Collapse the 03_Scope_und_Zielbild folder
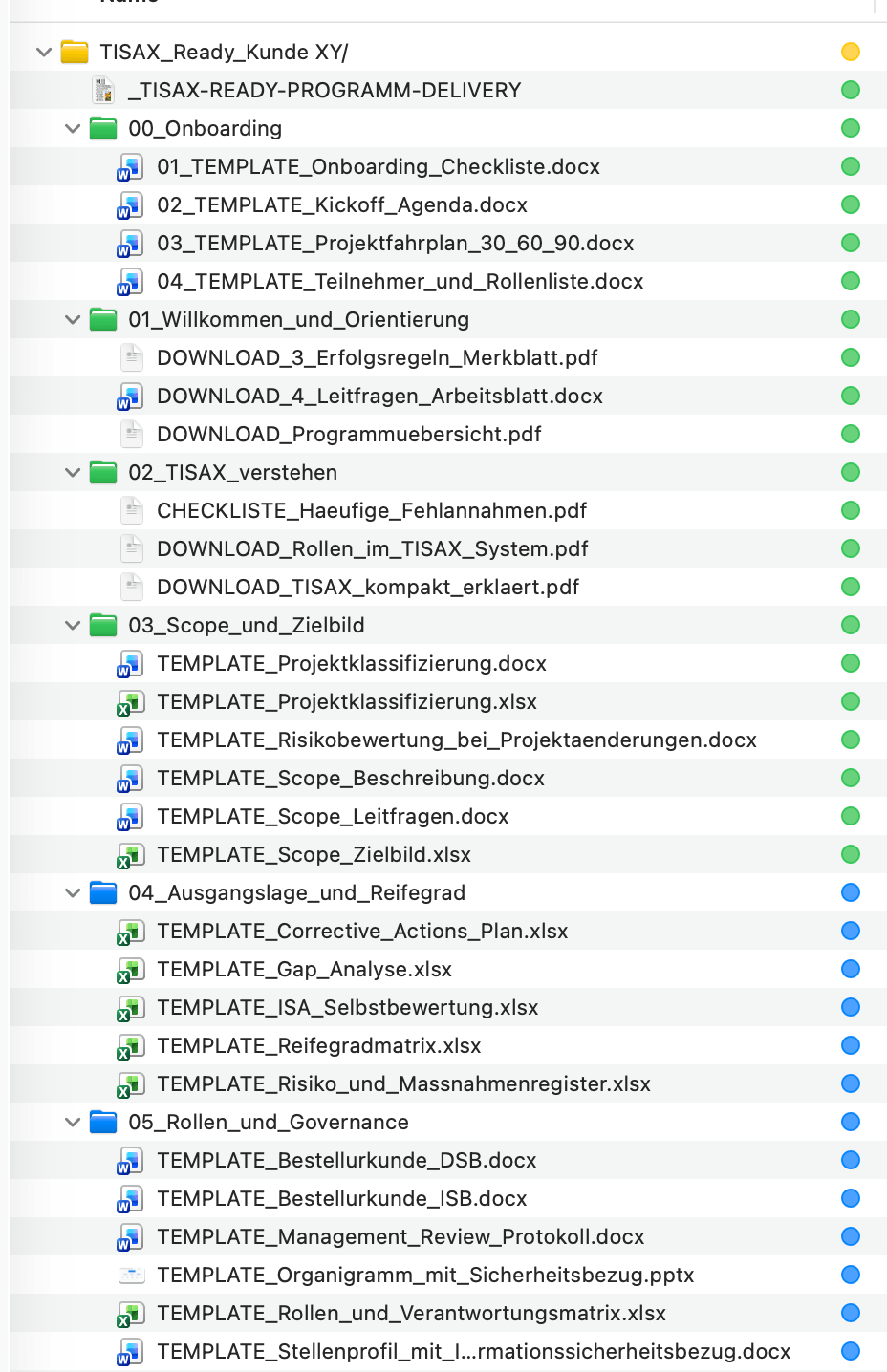The image size is (887, 1372). [x=73, y=625]
